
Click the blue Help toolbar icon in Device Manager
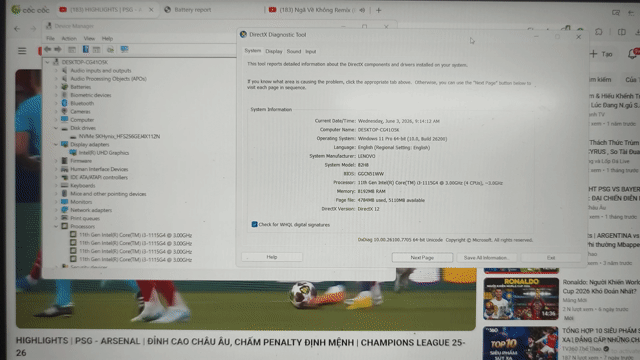pyautogui.click(x=85, y=49)
